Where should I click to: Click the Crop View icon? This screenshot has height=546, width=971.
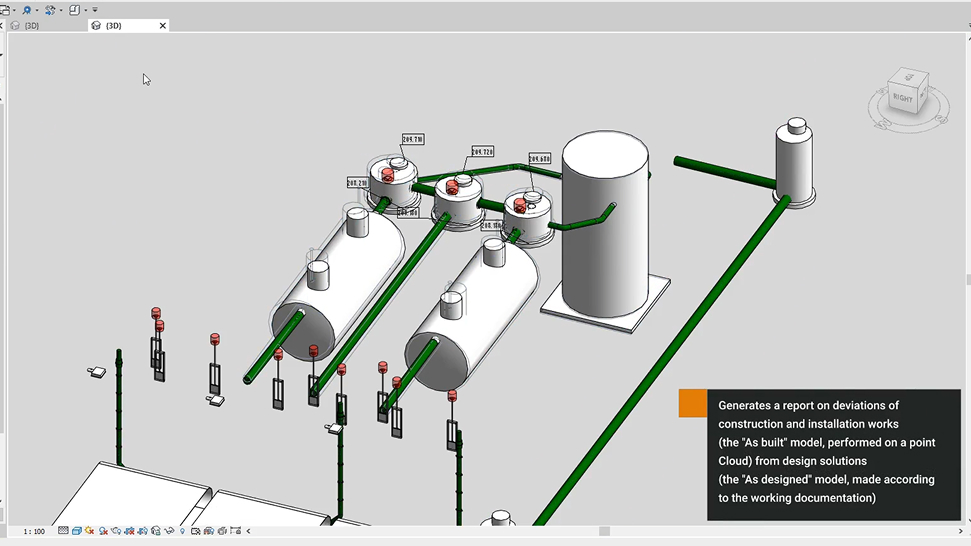(130, 531)
